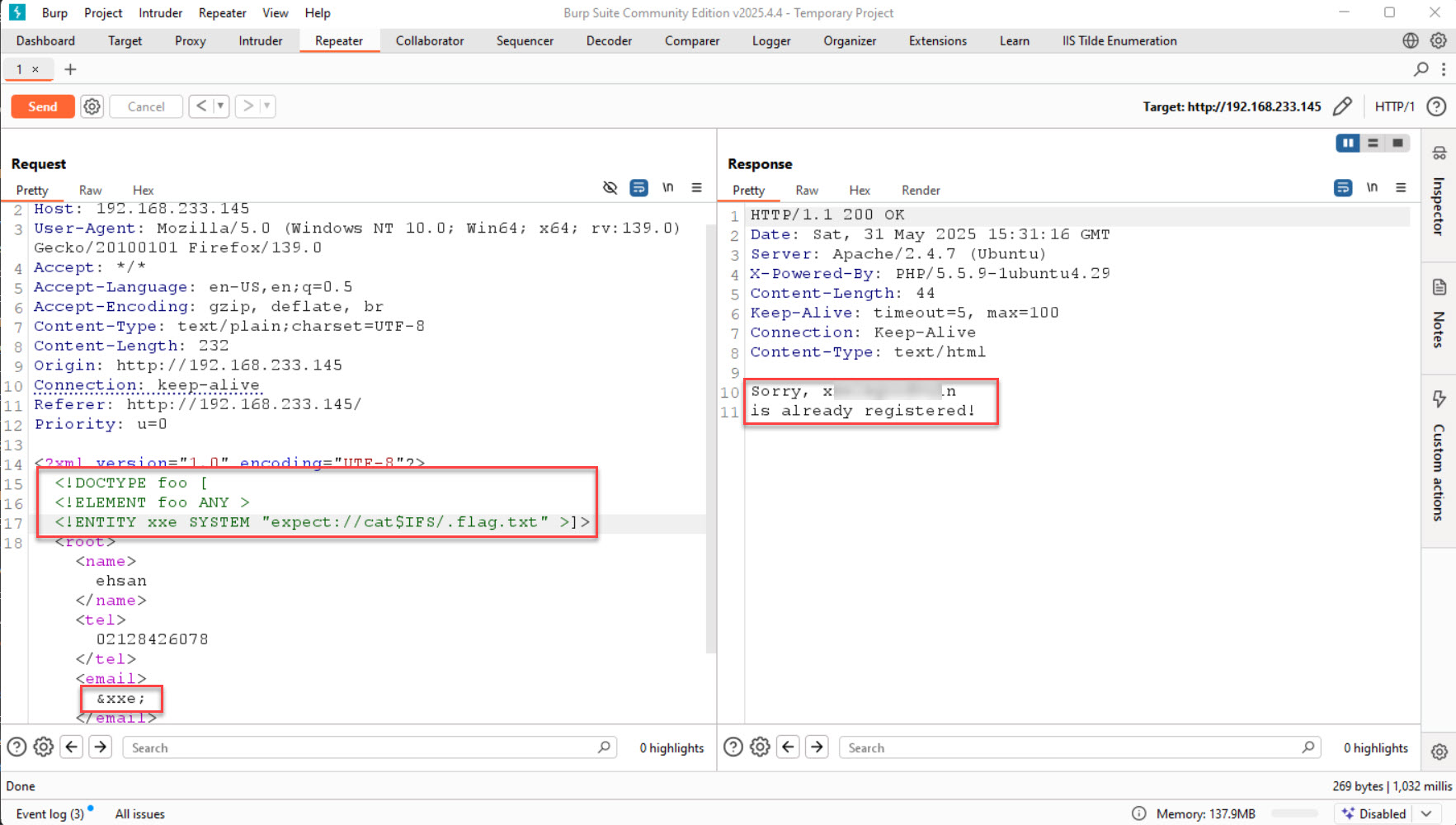The width and height of the screenshot is (1456, 825).
Task: Open request editor hamburger menu
Action: pos(697,188)
